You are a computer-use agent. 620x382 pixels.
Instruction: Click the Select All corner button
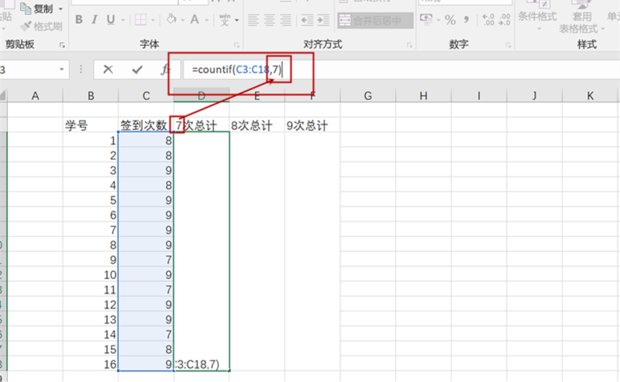3,96
